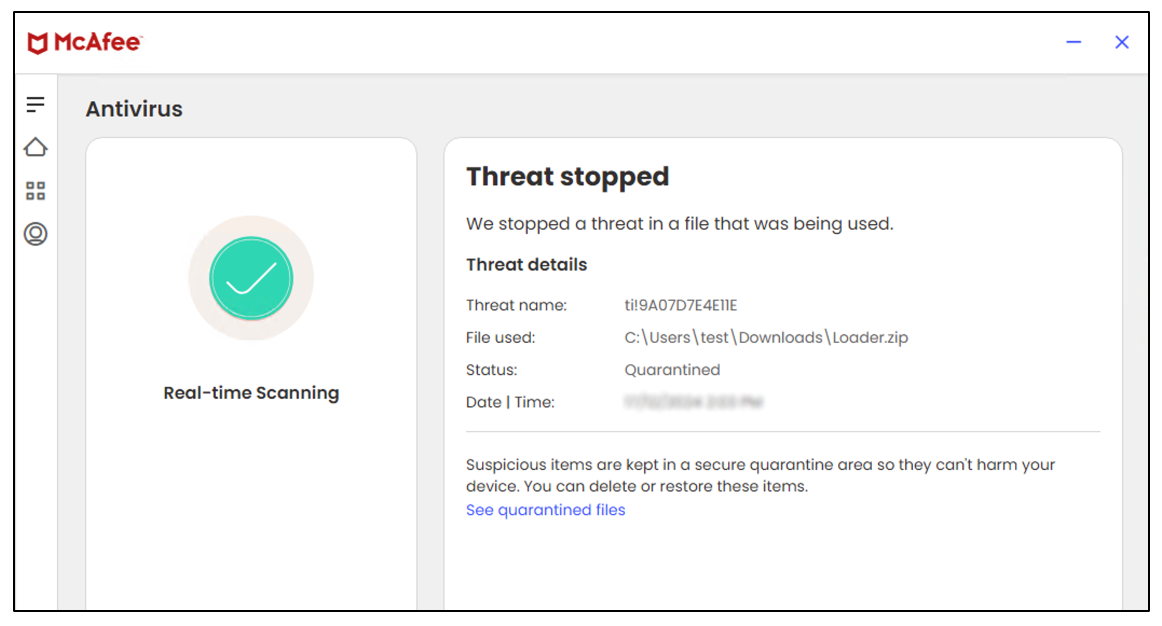Minimize the McAfee window
This screenshot has width=1162, height=626.
(x=1074, y=42)
